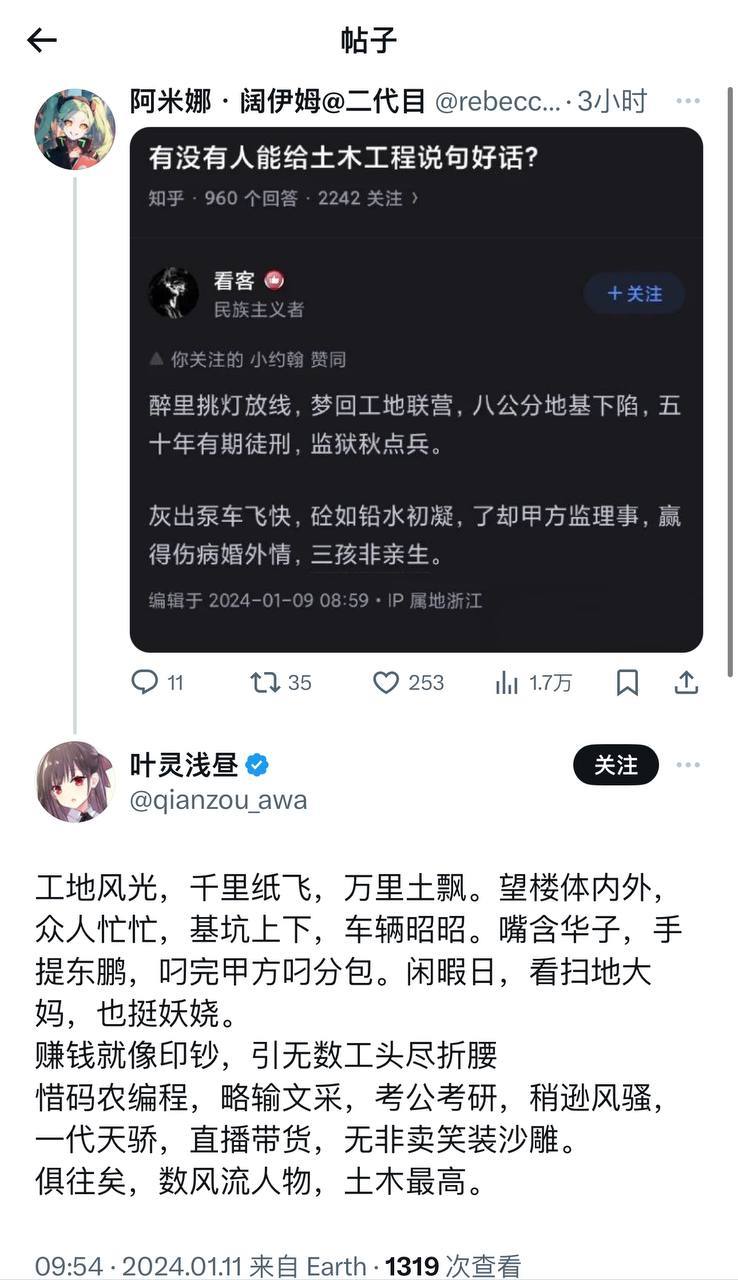The image size is (738, 1280).
Task: Follow 叶灵浅昼 with the 关注 button
Action: [x=616, y=765]
